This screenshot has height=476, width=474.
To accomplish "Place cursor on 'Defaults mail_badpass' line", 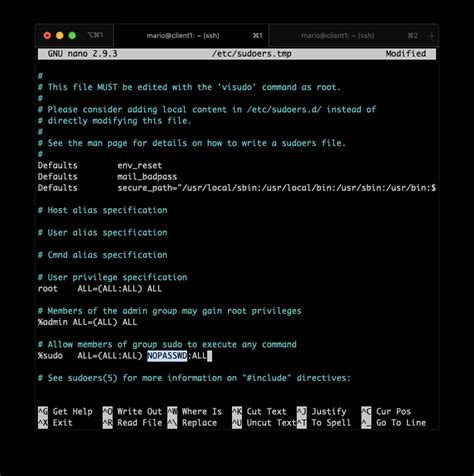I will tap(107, 177).
